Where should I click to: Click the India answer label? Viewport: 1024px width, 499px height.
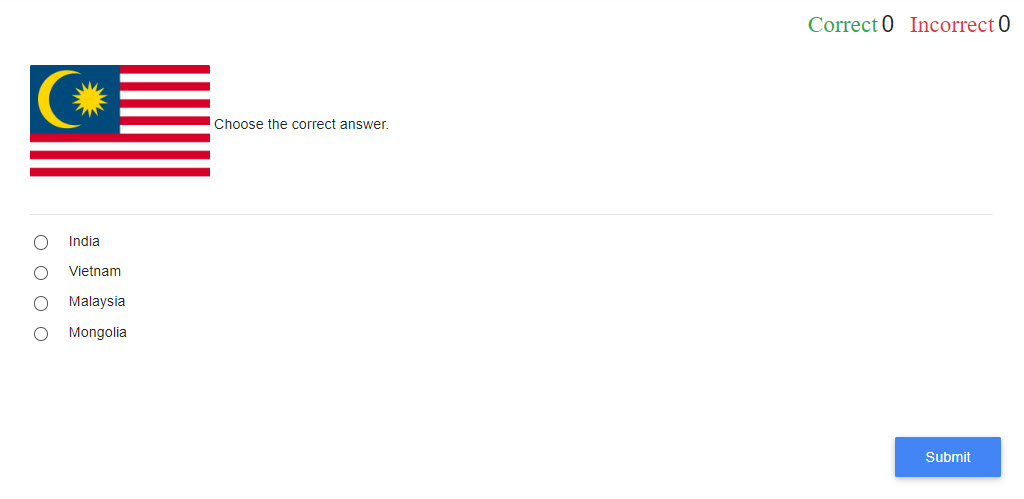[x=84, y=241]
